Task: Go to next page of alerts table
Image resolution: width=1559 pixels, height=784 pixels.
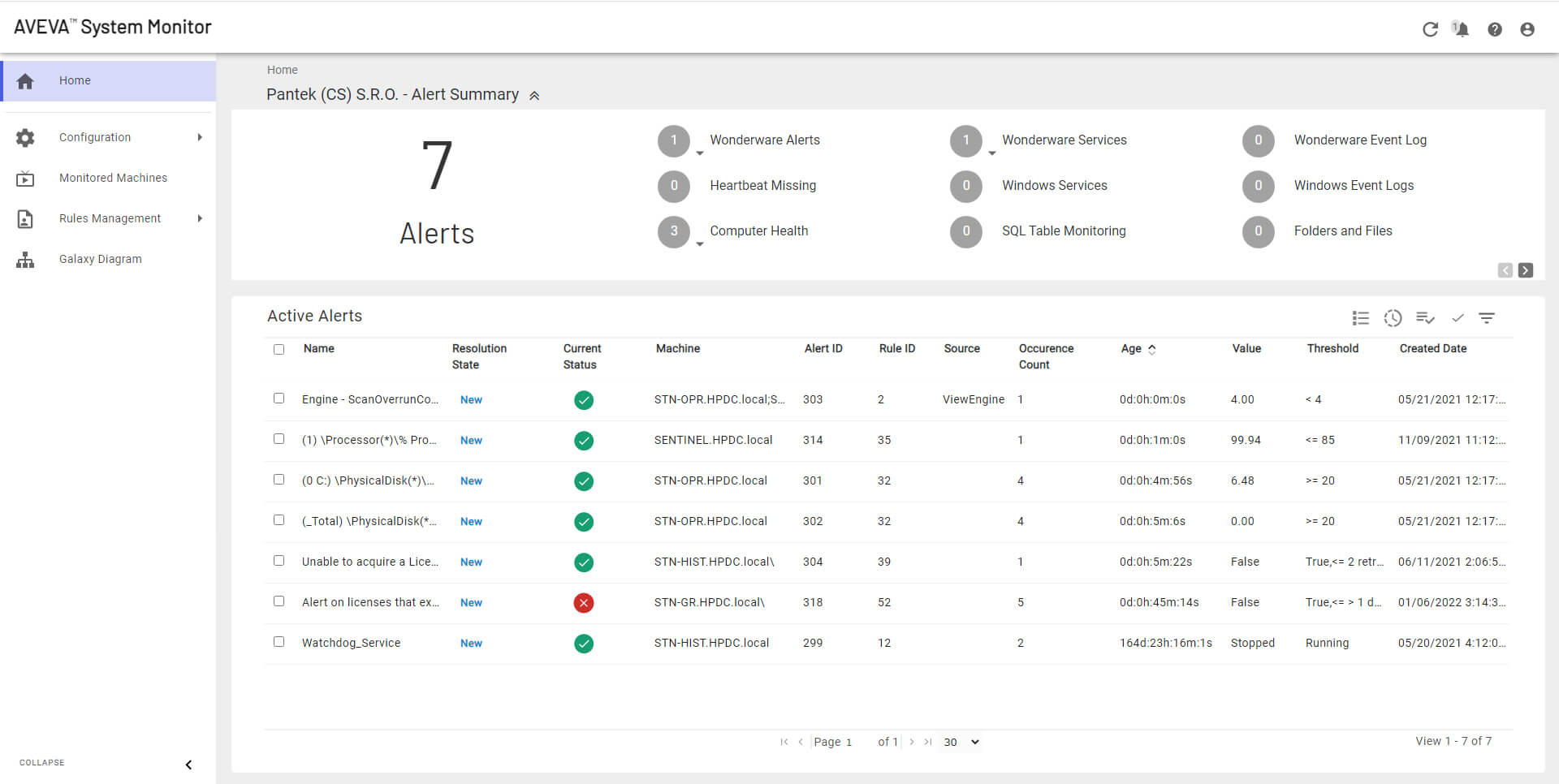Action: click(x=912, y=742)
